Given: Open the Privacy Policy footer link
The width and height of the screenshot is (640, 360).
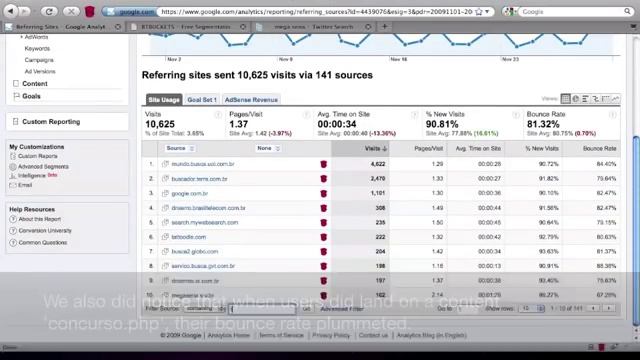Looking at the screenshot, I should pyautogui.click(x=331, y=335).
